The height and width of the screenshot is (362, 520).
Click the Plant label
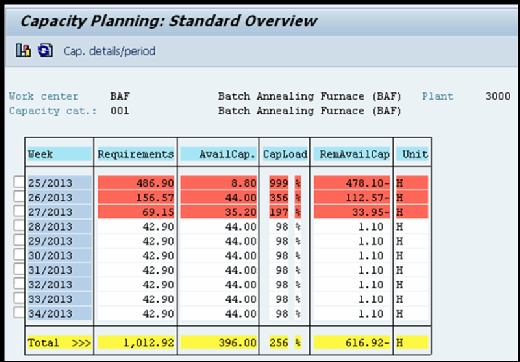point(438,96)
